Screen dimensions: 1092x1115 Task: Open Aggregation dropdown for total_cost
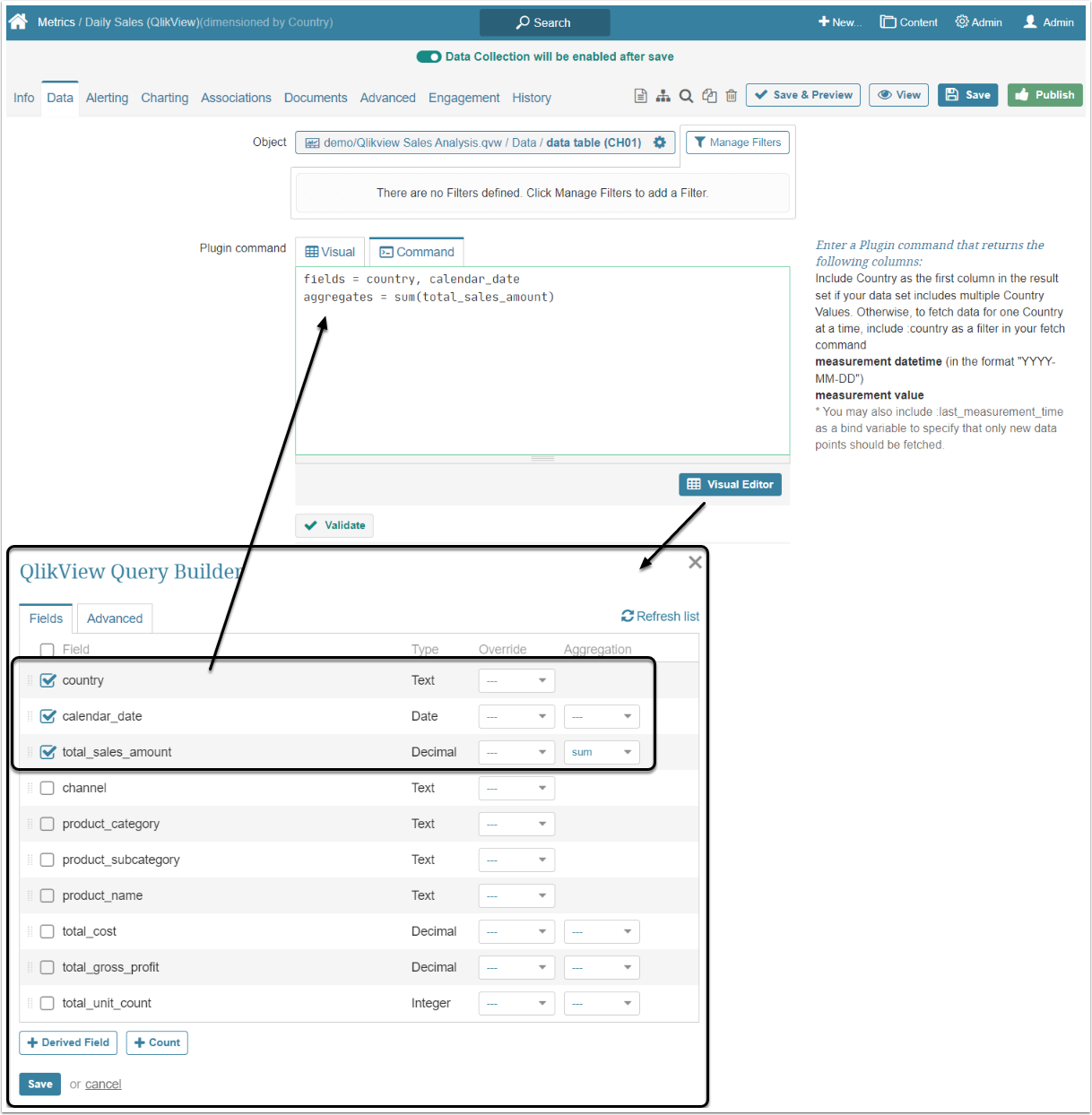[602, 931]
